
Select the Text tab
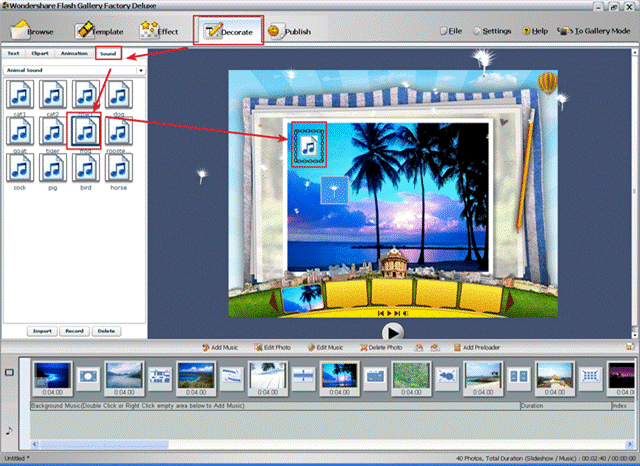pyautogui.click(x=13, y=53)
